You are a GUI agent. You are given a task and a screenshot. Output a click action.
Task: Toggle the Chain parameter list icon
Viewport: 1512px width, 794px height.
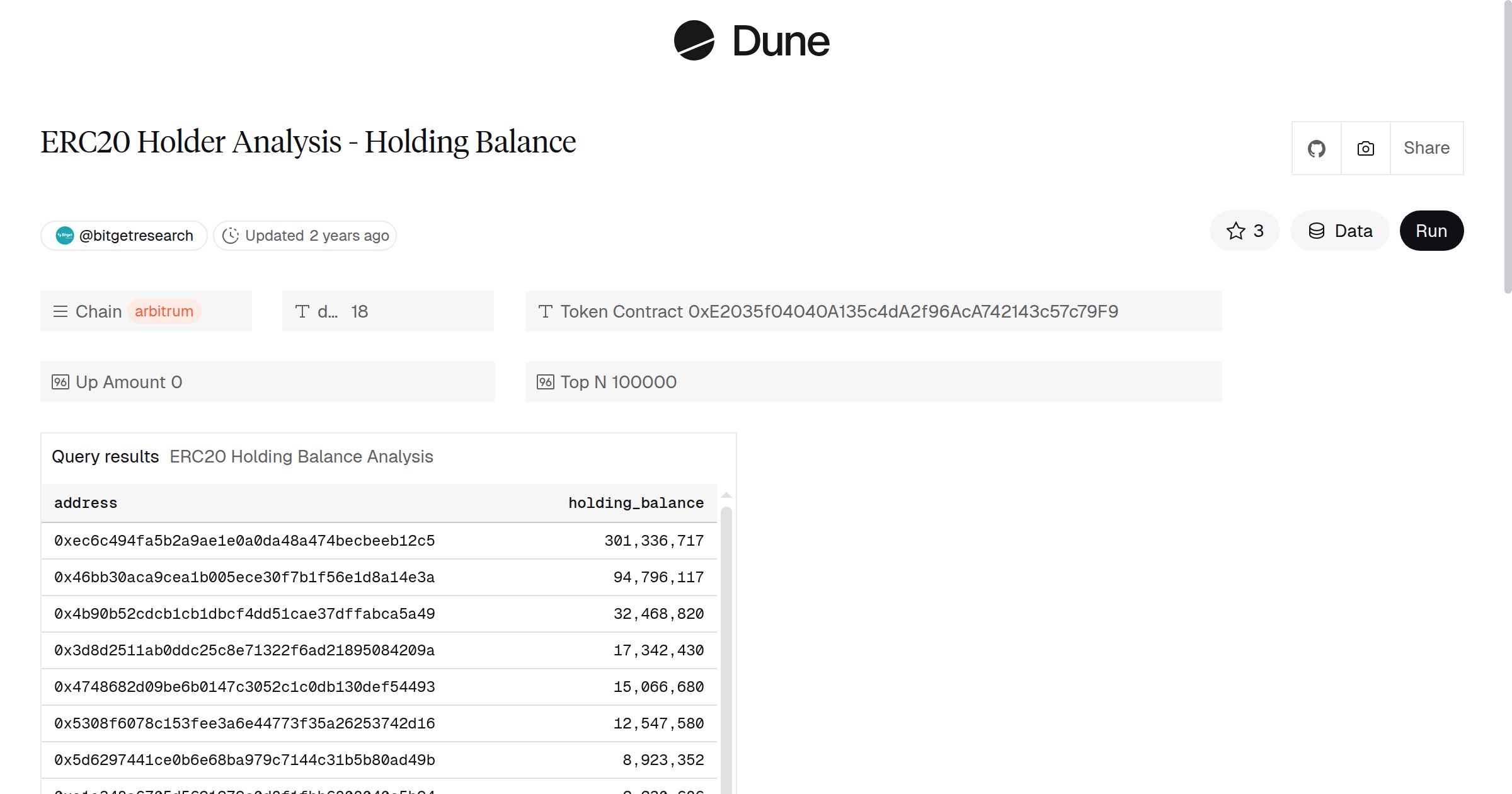pos(60,311)
